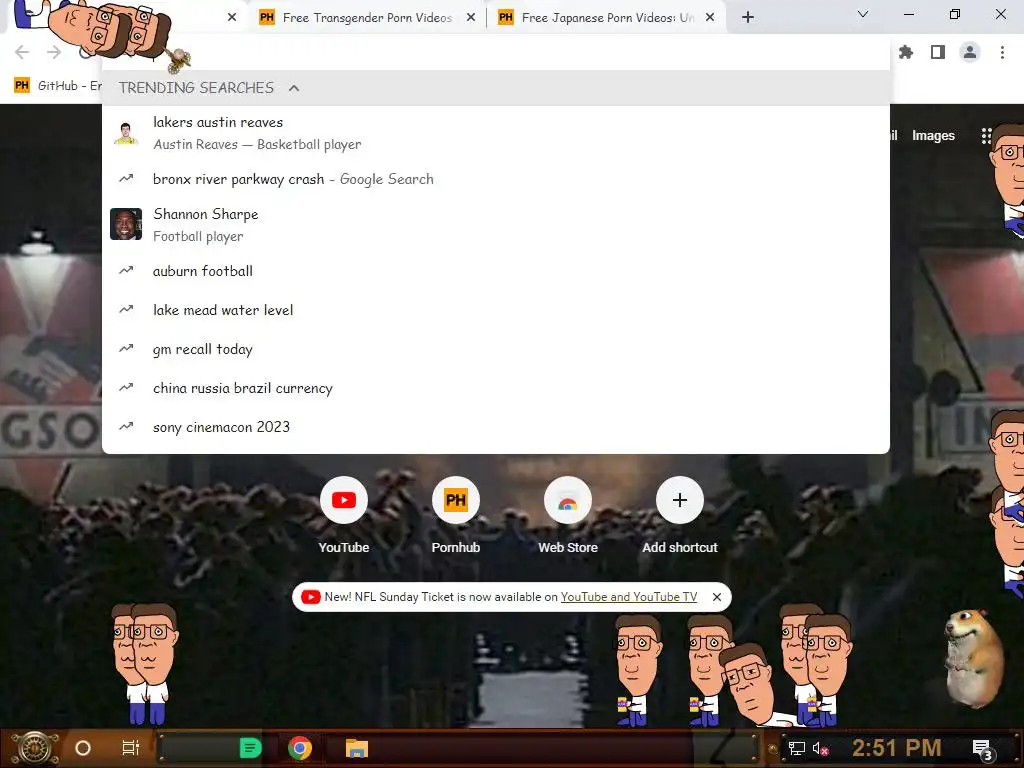The image size is (1024, 768).
Task: Click trending arrow icon beside gm recall
Action: pyautogui.click(x=126, y=348)
